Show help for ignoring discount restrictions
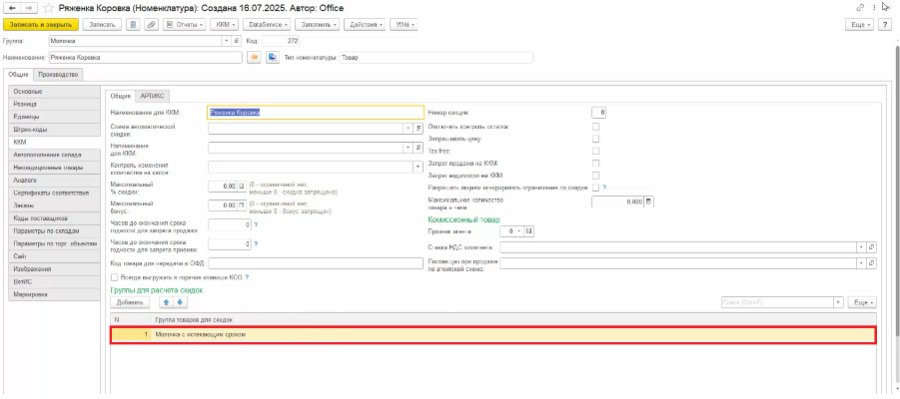Screen dimensions: 900x399 tap(604, 187)
